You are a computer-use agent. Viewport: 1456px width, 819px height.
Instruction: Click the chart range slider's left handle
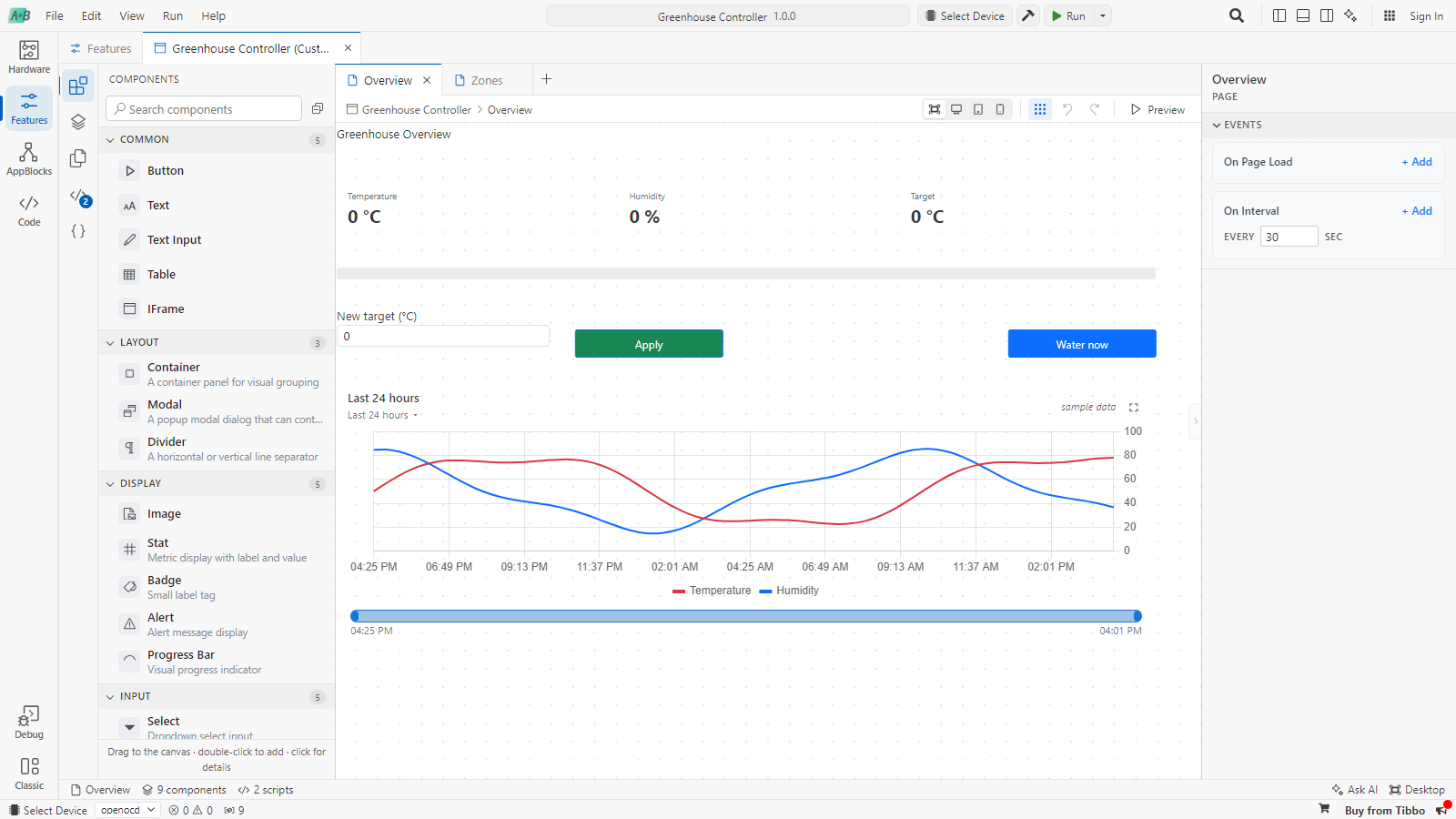coord(355,616)
